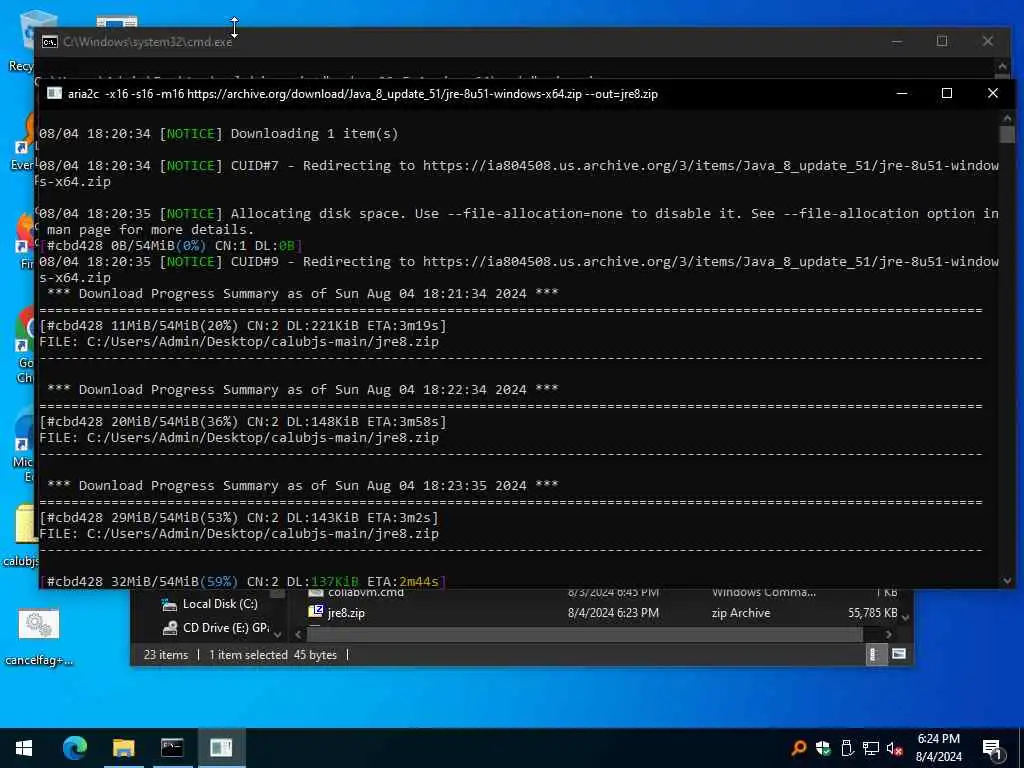Select Local Disk (C:) in the navigation pane

click(219, 604)
